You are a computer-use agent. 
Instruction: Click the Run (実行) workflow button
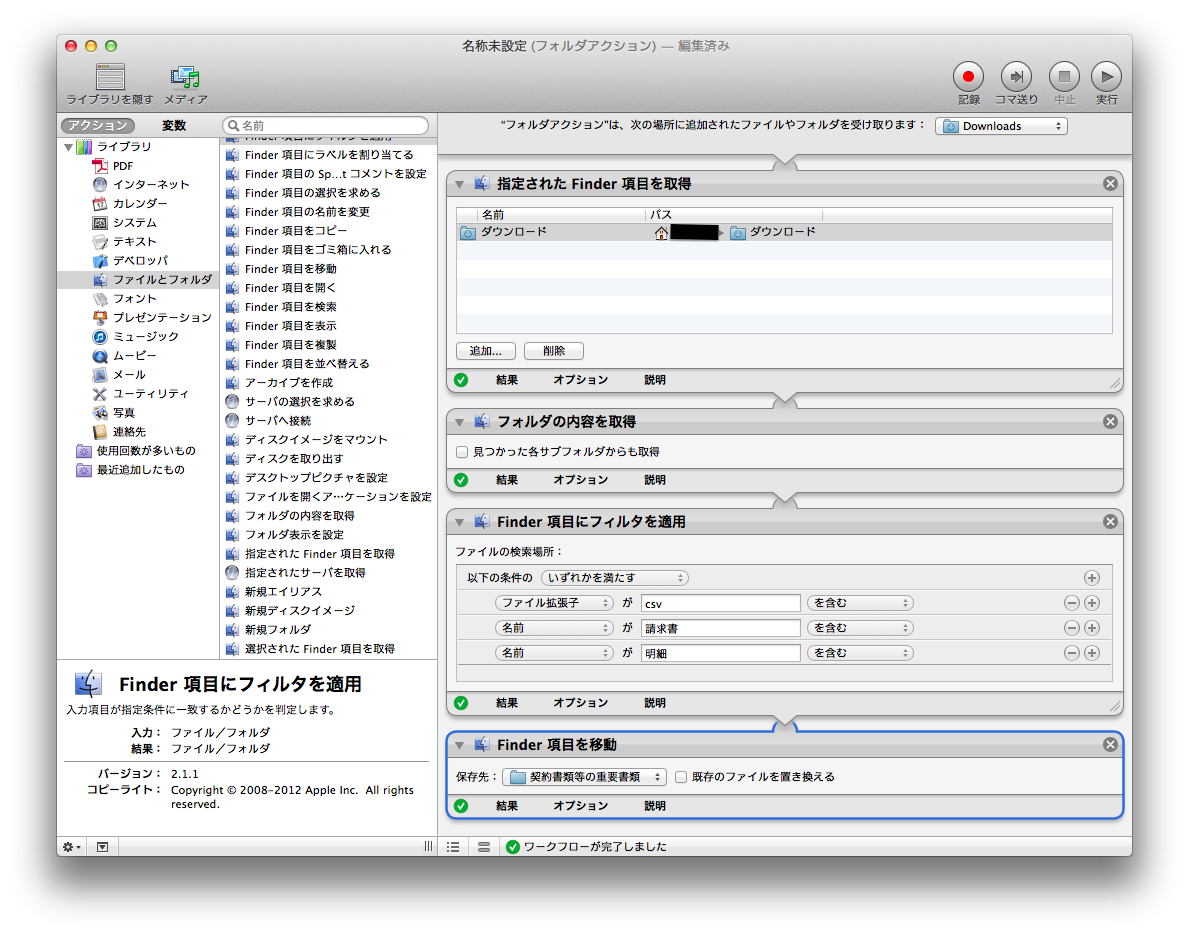[x=1106, y=77]
